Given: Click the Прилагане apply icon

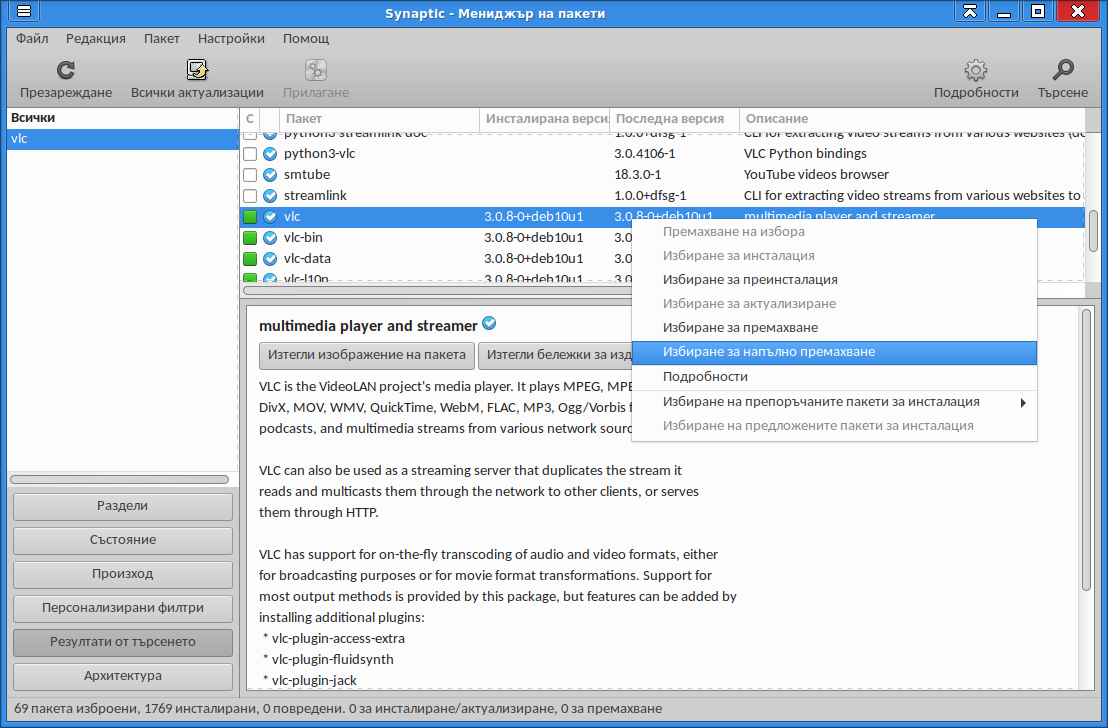Looking at the screenshot, I should pos(316,70).
